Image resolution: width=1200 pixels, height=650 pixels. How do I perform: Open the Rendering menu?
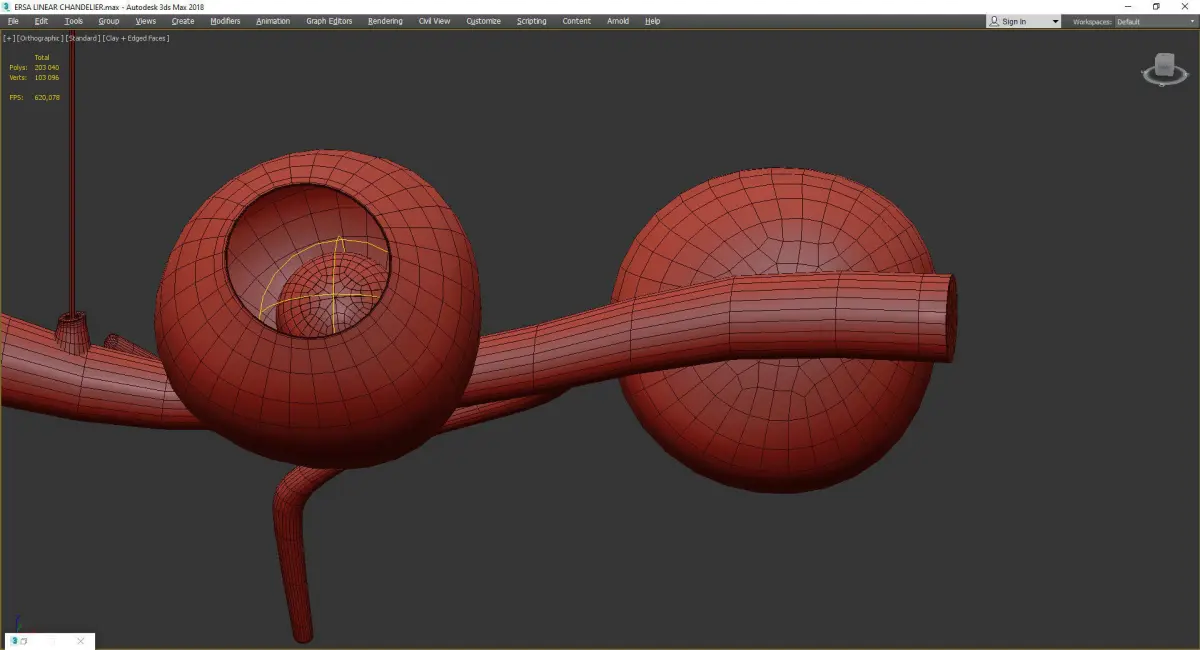385,21
